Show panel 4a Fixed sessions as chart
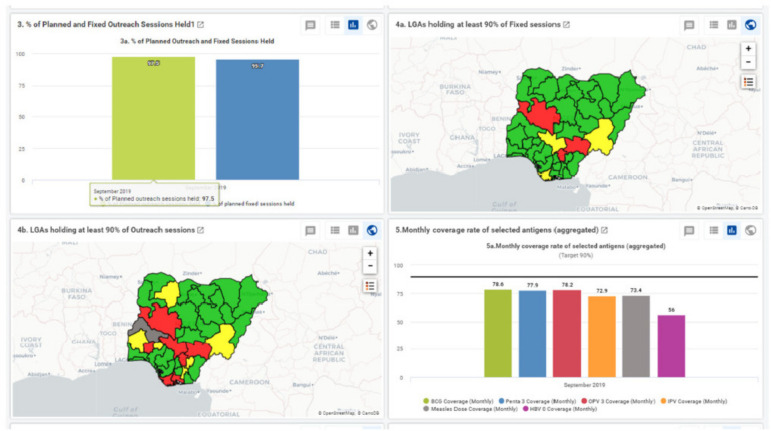The width and height of the screenshot is (771, 431). [x=732, y=25]
